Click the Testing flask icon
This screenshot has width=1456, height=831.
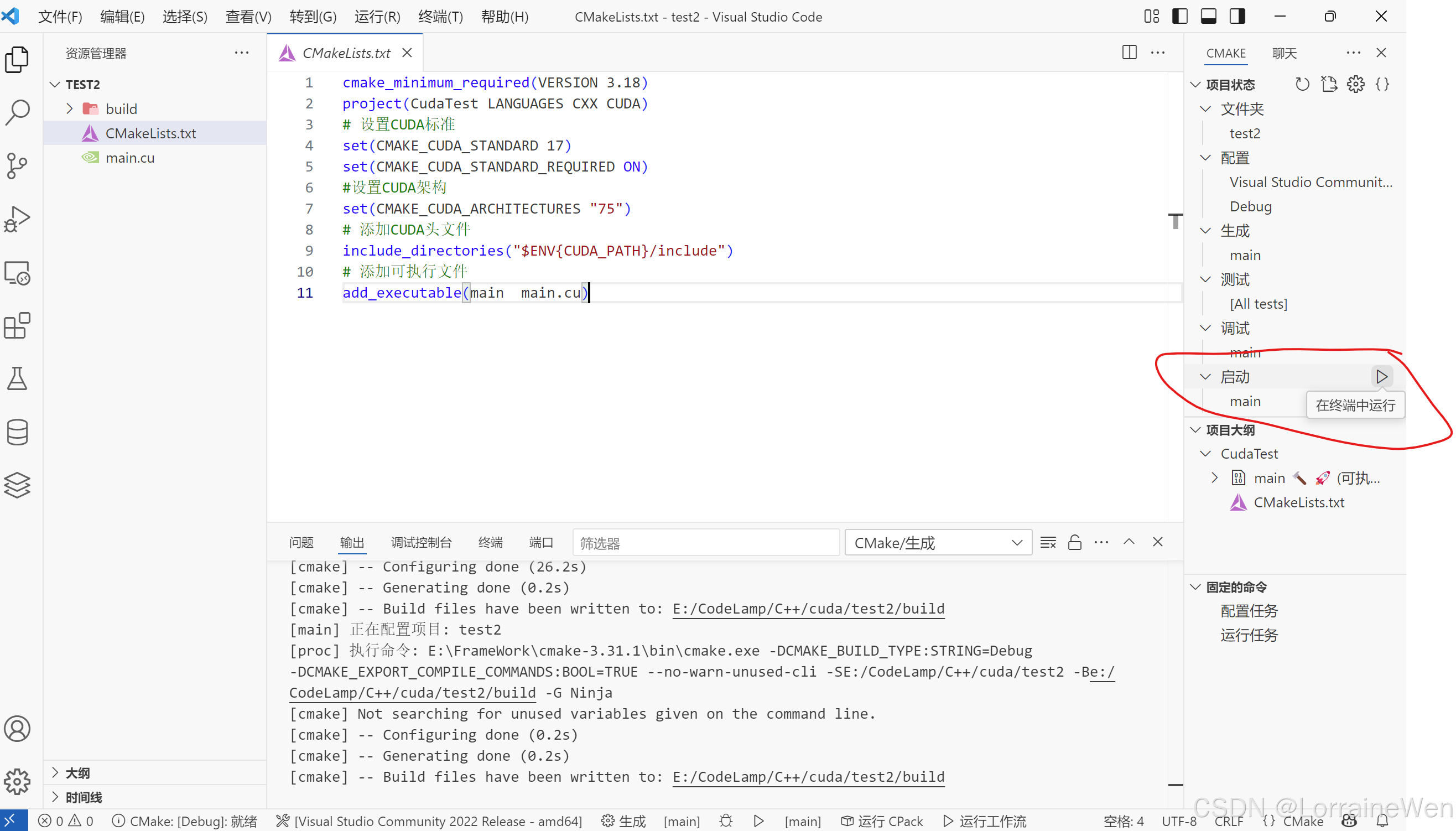[x=17, y=379]
